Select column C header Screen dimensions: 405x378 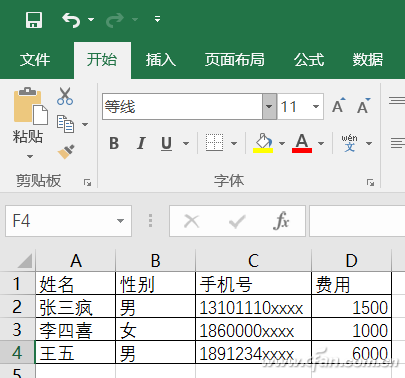coord(253,261)
